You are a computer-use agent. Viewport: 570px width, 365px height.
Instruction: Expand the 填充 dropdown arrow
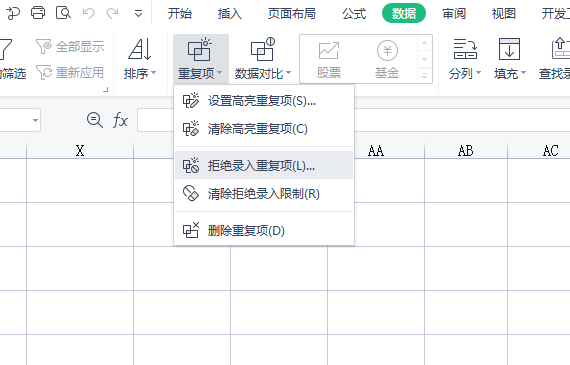[523, 73]
